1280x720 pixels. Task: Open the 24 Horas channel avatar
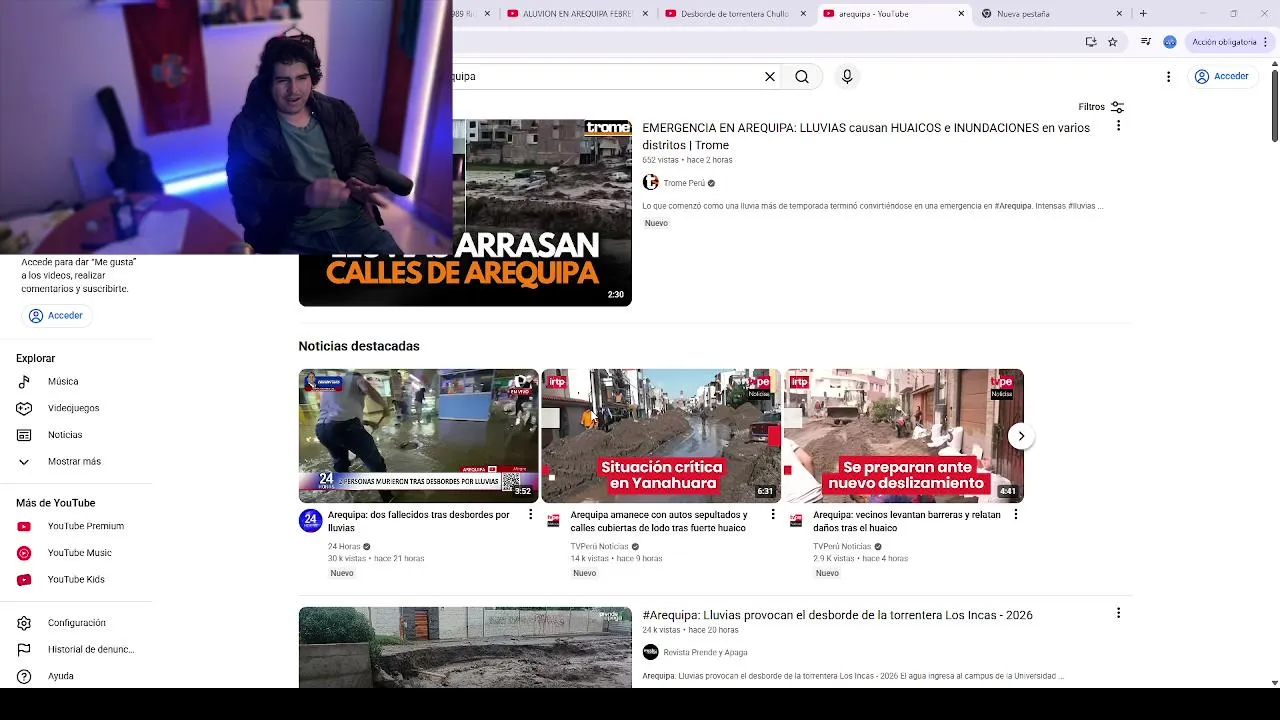coord(310,520)
